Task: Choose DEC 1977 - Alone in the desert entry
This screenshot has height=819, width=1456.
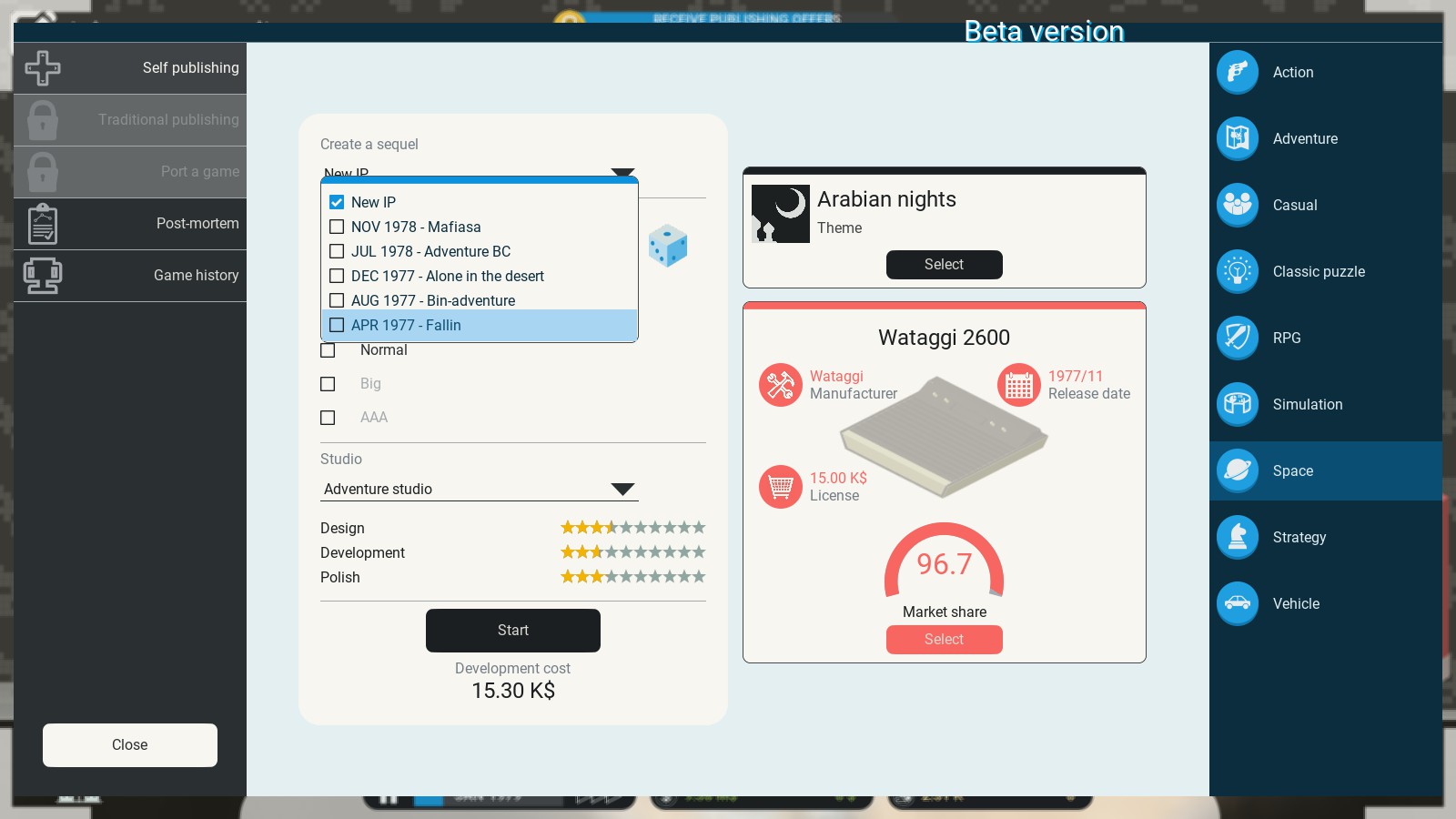Action: (447, 277)
